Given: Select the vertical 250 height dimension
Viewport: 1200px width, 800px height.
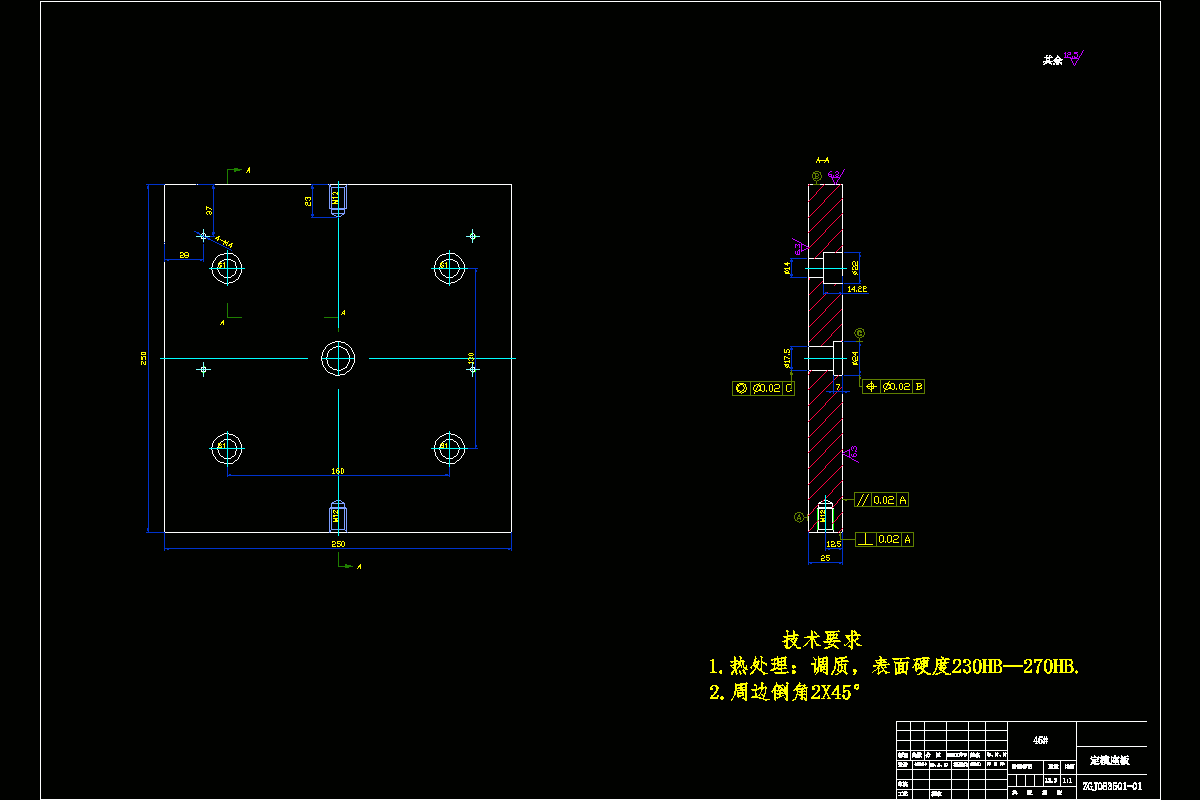Looking at the screenshot, I should coord(144,358).
